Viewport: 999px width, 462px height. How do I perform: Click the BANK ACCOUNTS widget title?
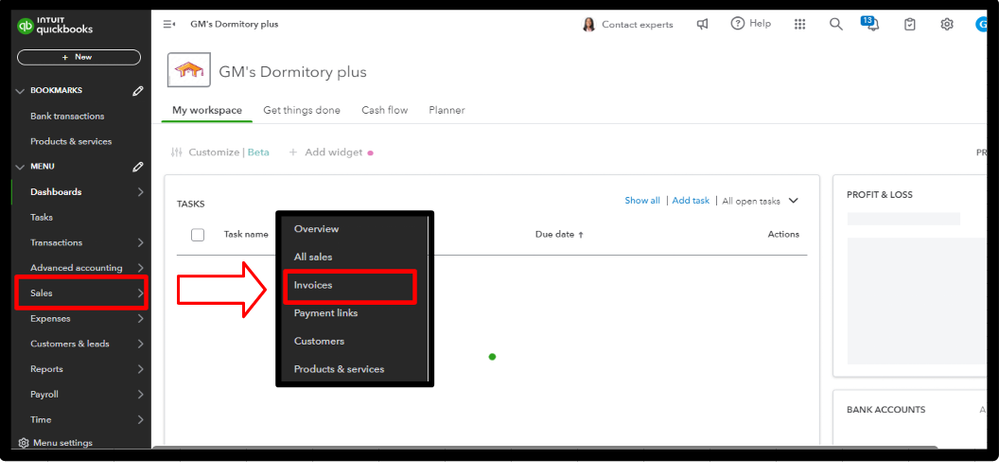click(x=886, y=410)
